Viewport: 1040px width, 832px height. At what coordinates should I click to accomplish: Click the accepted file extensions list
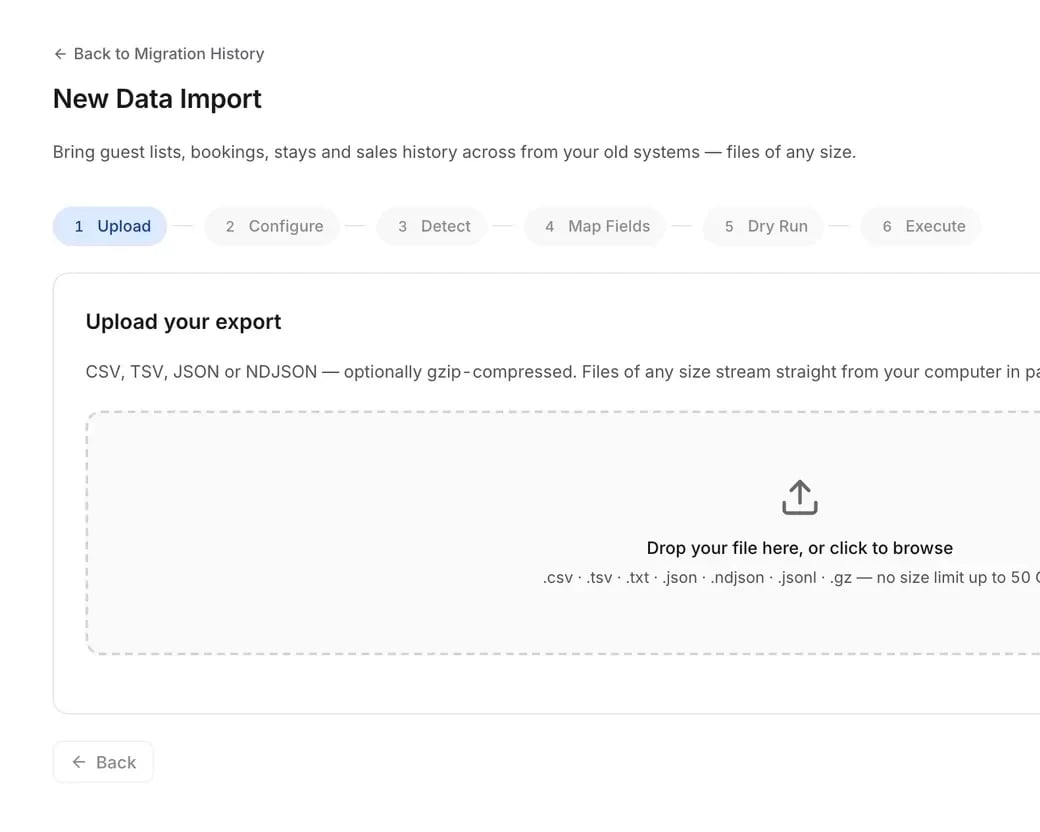pyautogui.click(x=791, y=578)
